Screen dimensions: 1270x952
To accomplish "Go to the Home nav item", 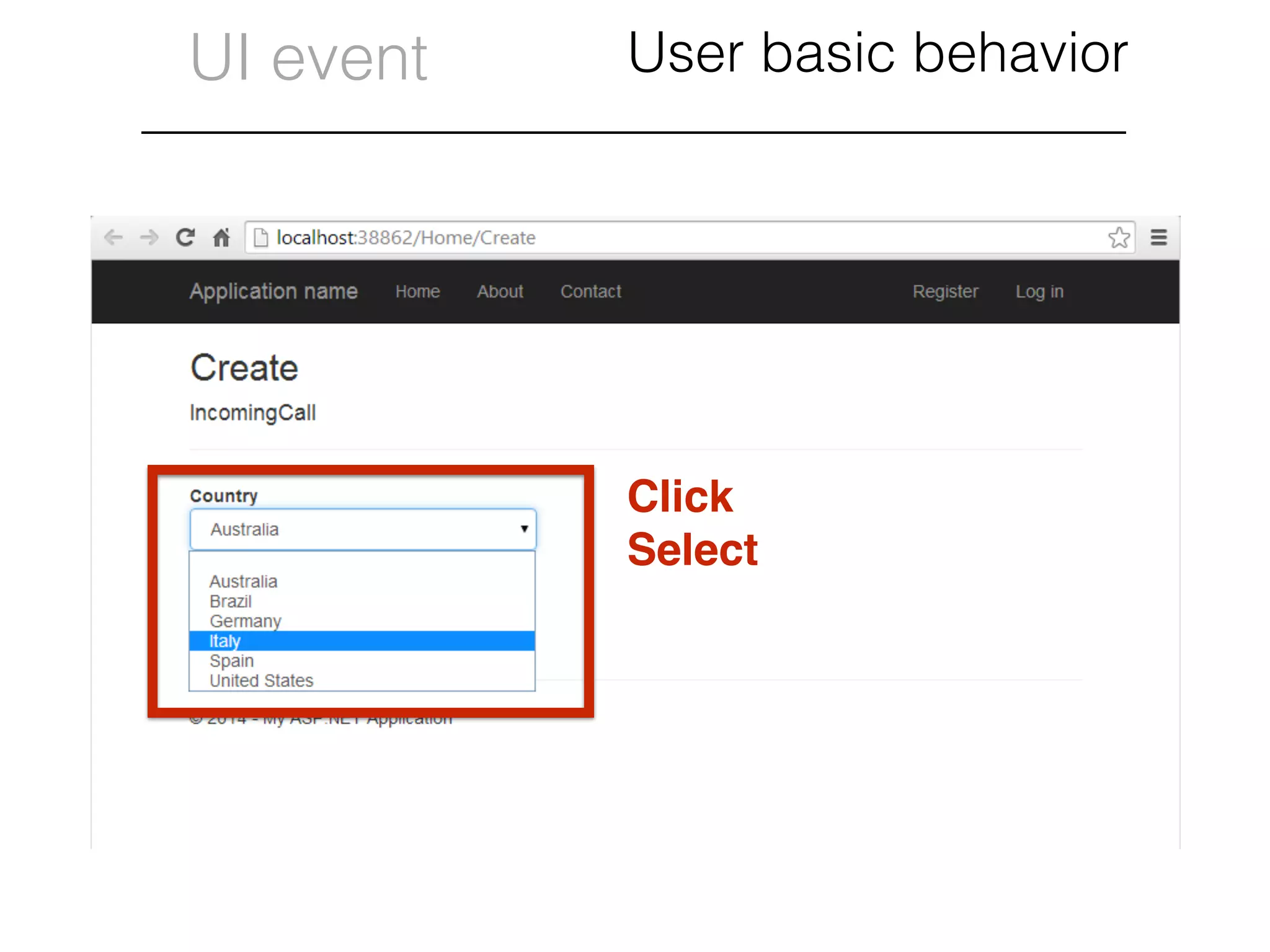I will 417,291.
